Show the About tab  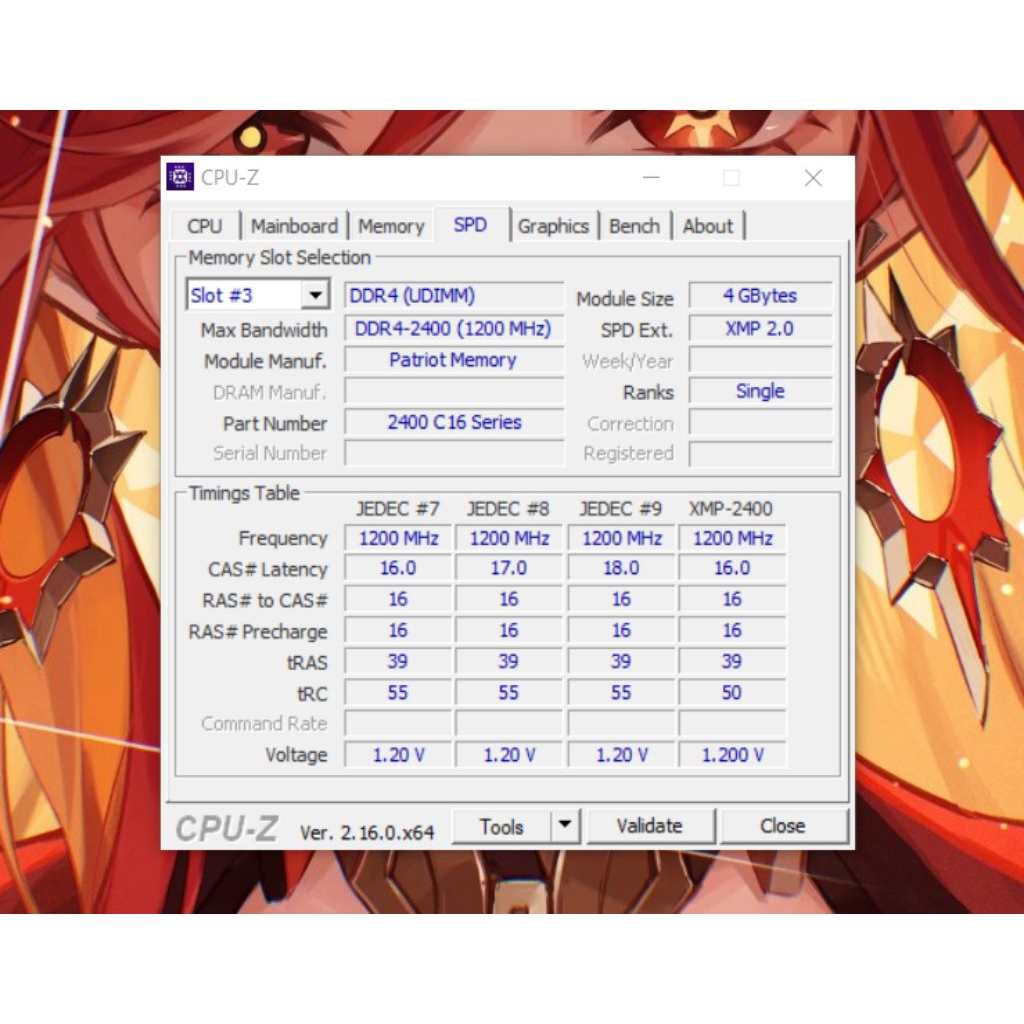pos(708,226)
